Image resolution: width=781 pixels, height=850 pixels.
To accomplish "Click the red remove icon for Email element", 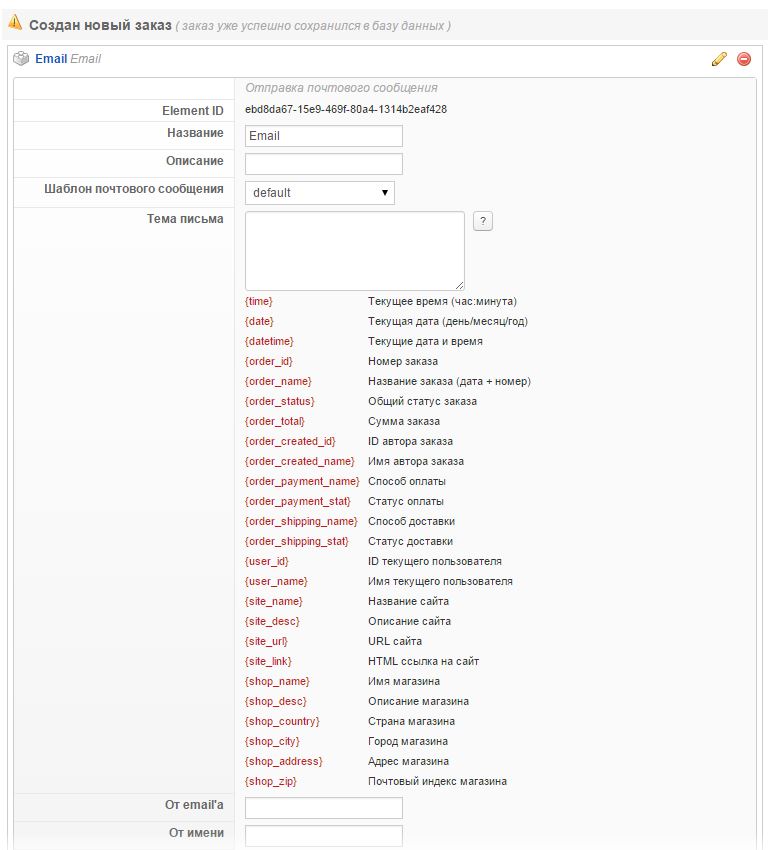I will click(744, 59).
